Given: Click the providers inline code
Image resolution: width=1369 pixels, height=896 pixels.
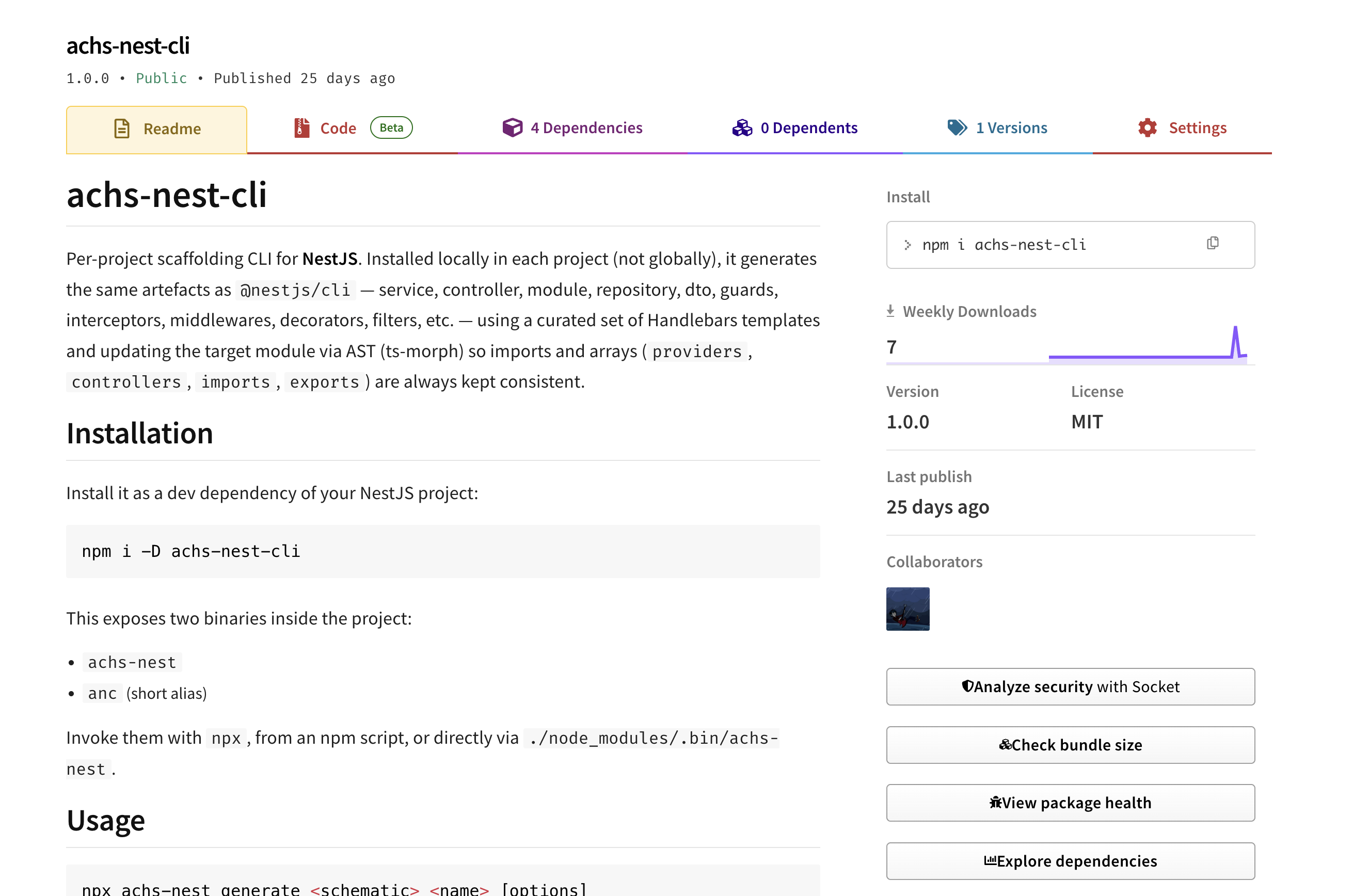Looking at the screenshot, I should coord(697,351).
